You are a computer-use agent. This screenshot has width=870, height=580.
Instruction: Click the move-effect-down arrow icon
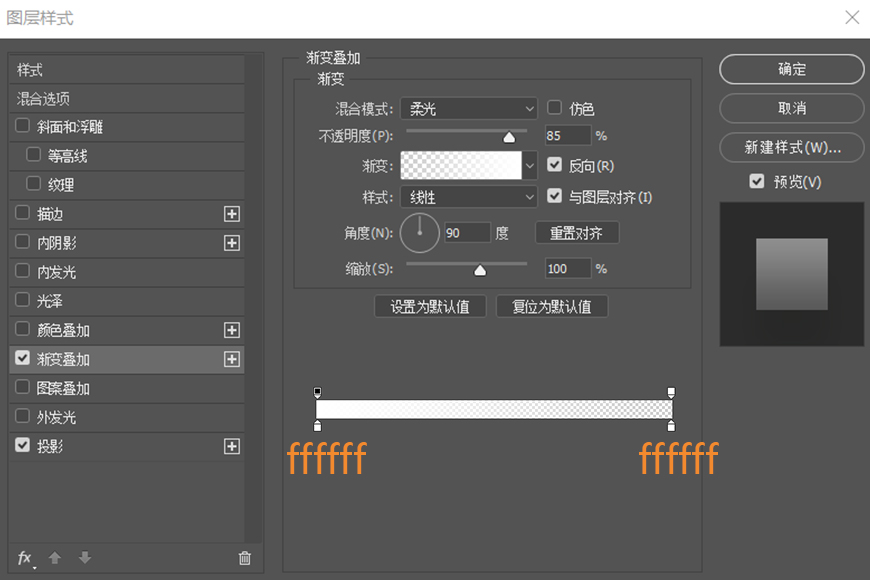pos(85,559)
